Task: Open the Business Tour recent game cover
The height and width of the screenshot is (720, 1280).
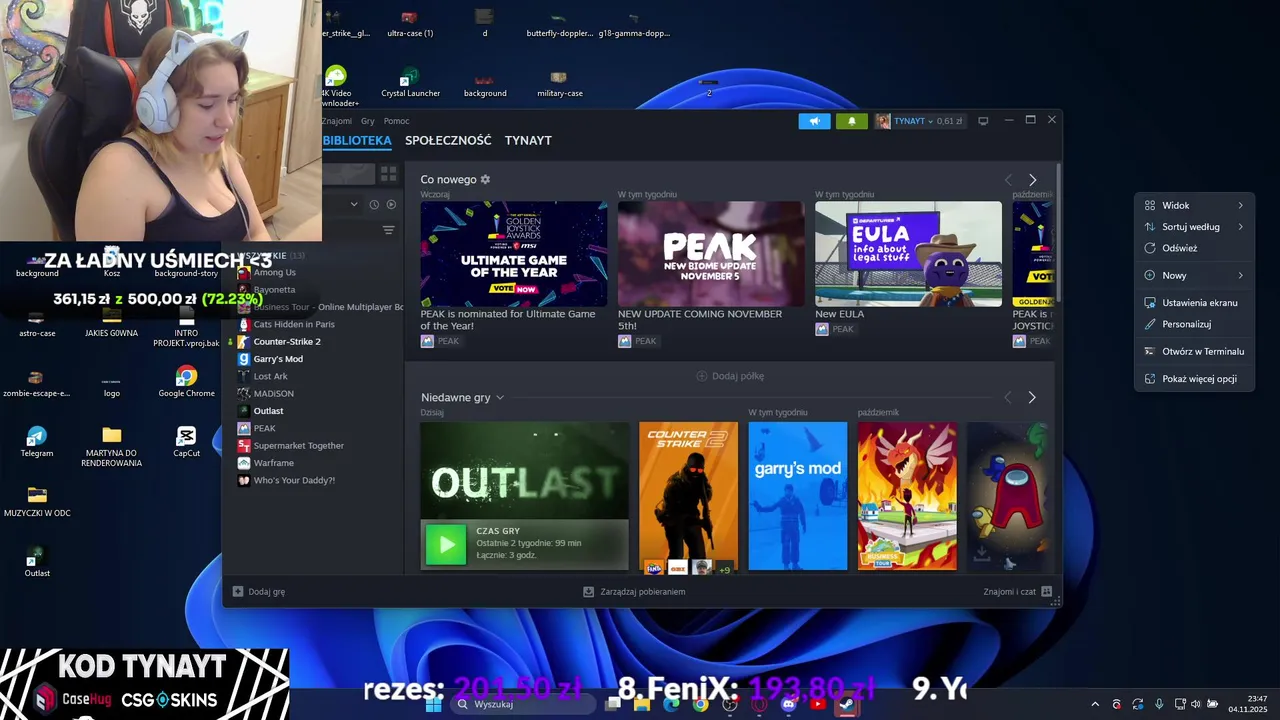Action: tap(907, 496)
